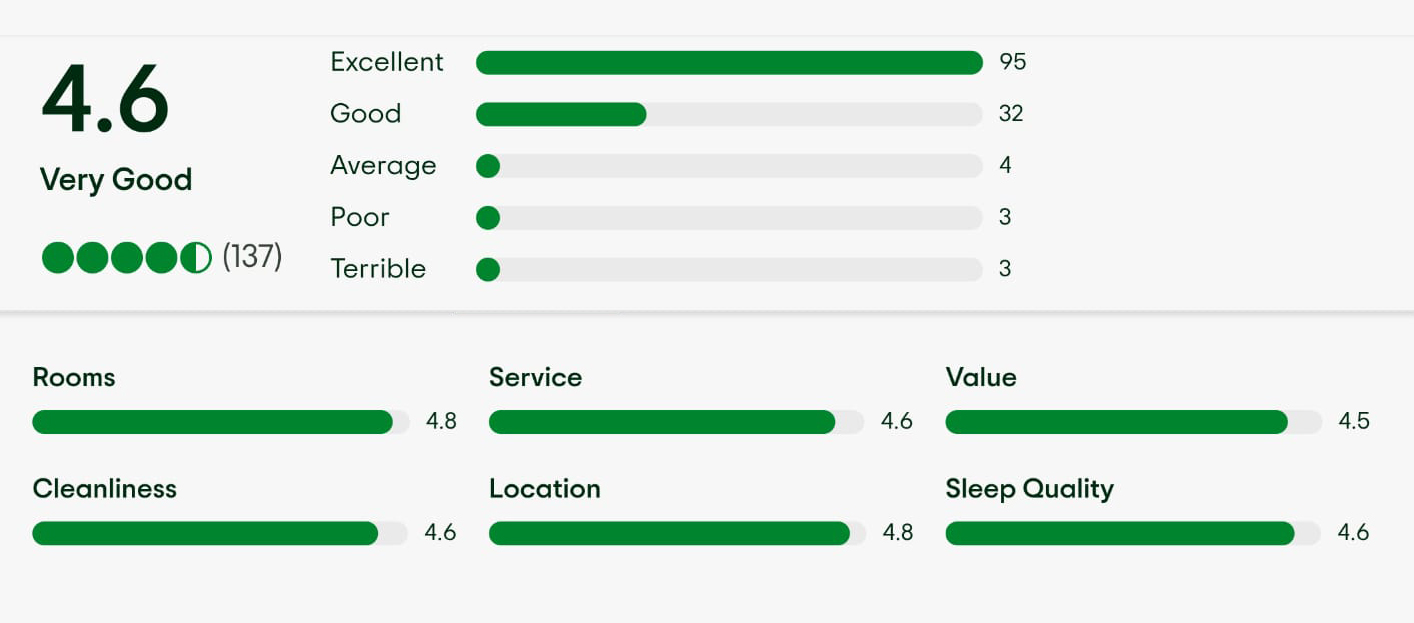This screenshot has width=1414, height=623.
Task: Click the green bubble rating circles
Action: (x=126, y=257)
